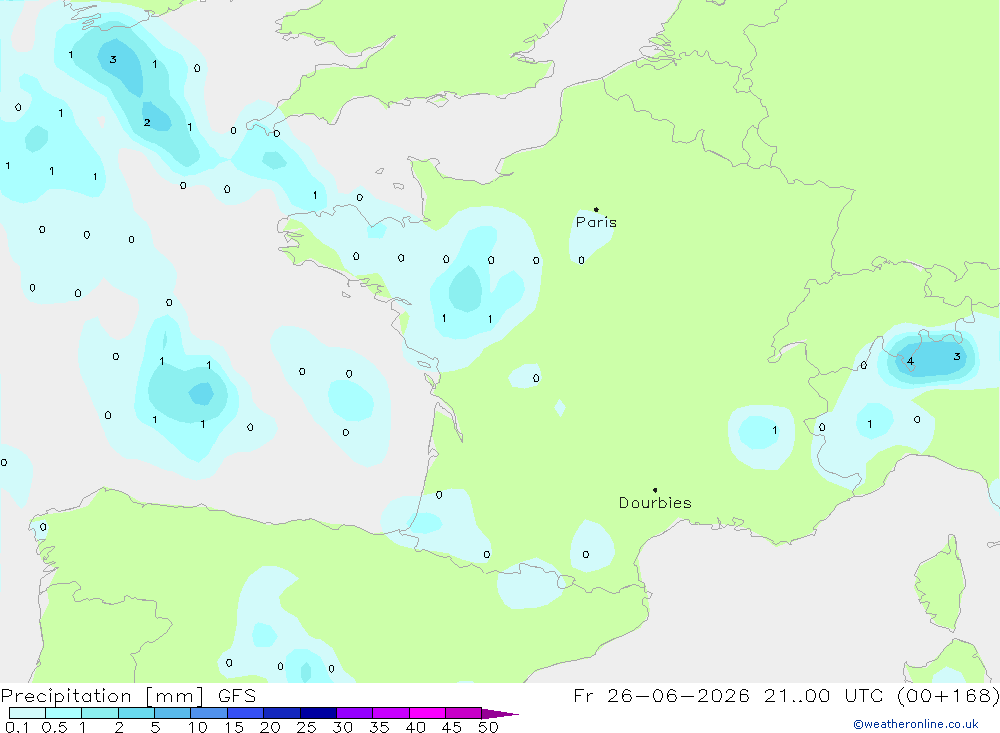Pick the 45–50 mm dark magenta legend swatch
This screenshot has height=733, width=1000.
[x=464, y=713]
